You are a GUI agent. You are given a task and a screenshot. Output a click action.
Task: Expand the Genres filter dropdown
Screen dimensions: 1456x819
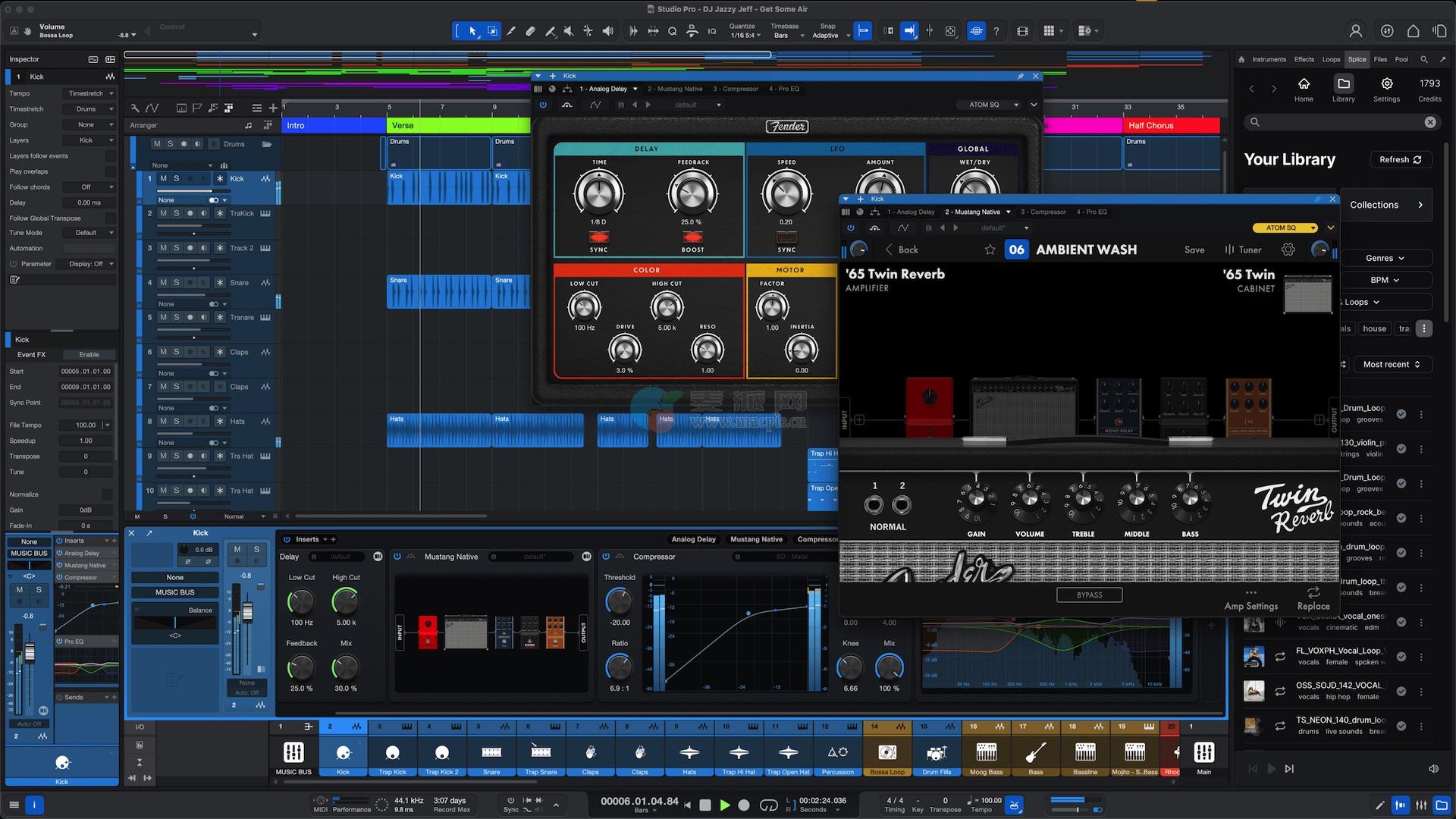pos(1385,258)
